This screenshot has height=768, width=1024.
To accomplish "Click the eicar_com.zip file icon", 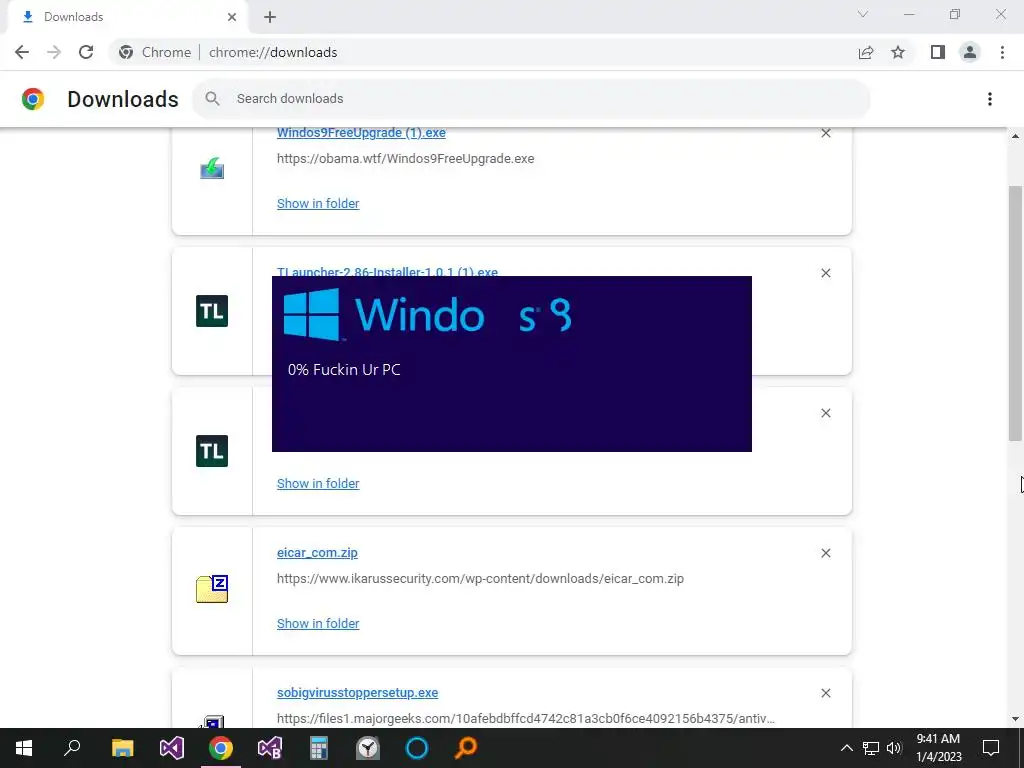I will [x=212, y=588].
